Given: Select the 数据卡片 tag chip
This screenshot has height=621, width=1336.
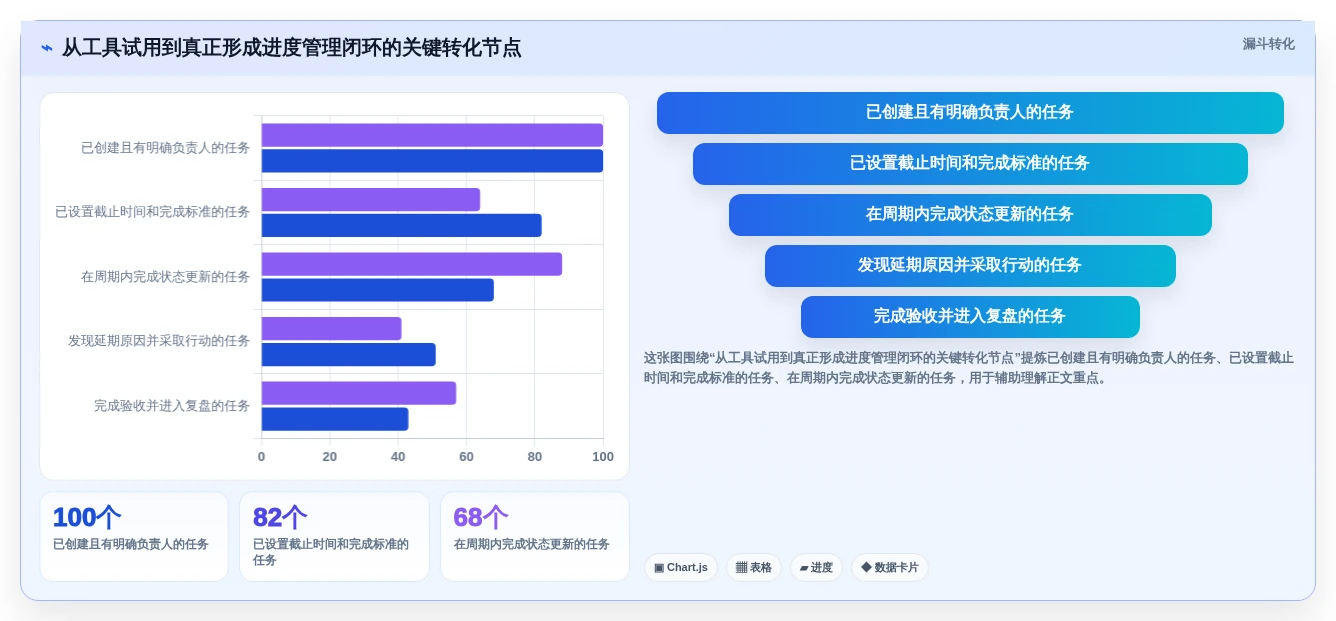Looking at the screenshot, I should click(890, 567).
